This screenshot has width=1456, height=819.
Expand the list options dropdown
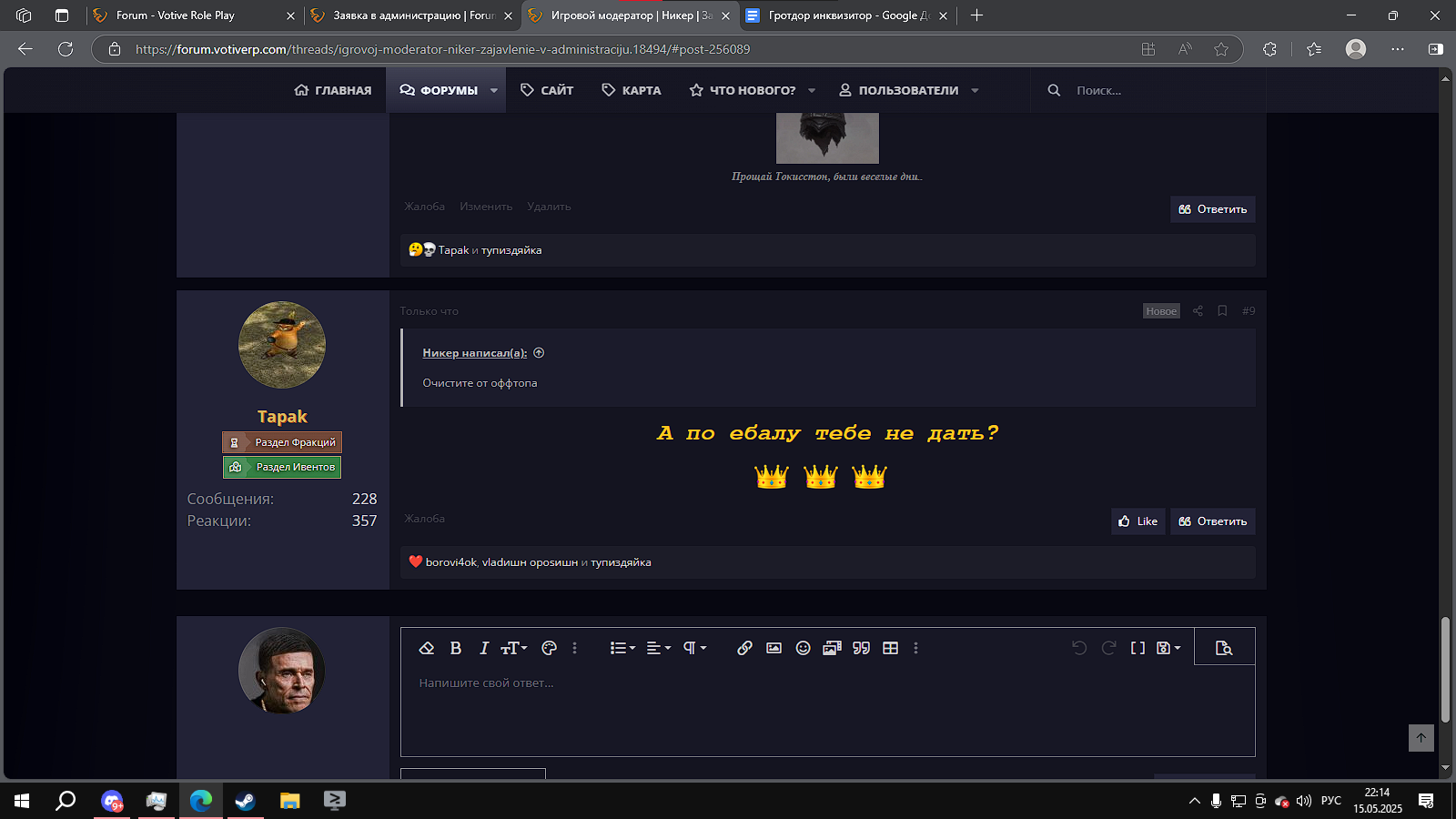click(622, 648)
